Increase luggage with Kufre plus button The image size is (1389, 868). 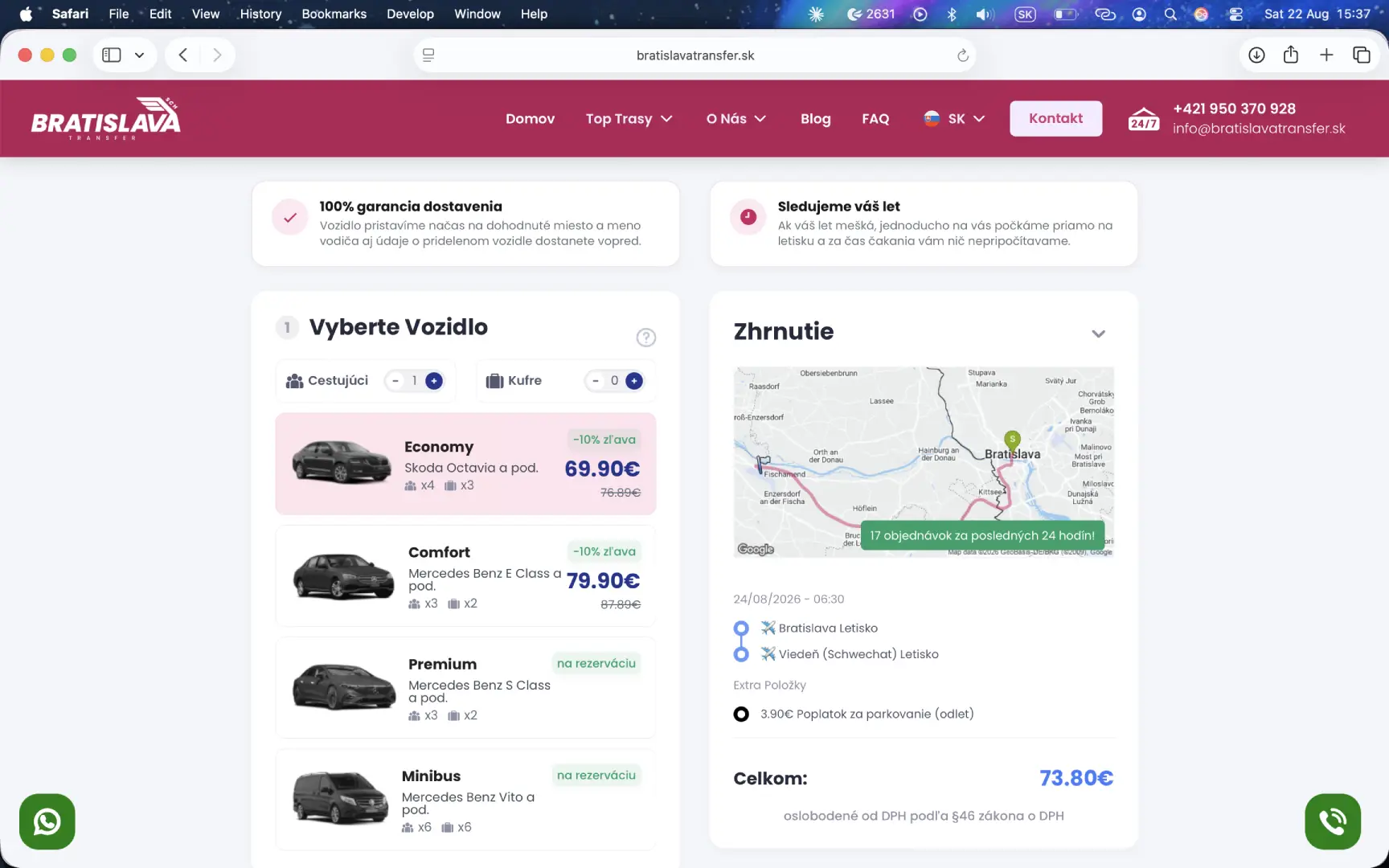point(634,381)
